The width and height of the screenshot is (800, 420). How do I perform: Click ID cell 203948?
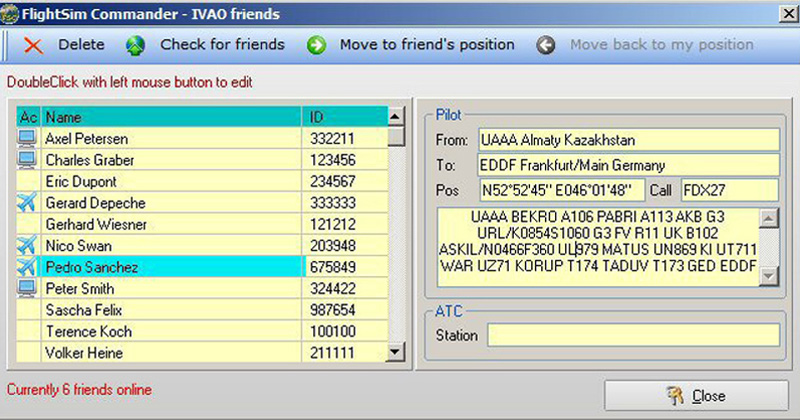[x=345, y=245]
